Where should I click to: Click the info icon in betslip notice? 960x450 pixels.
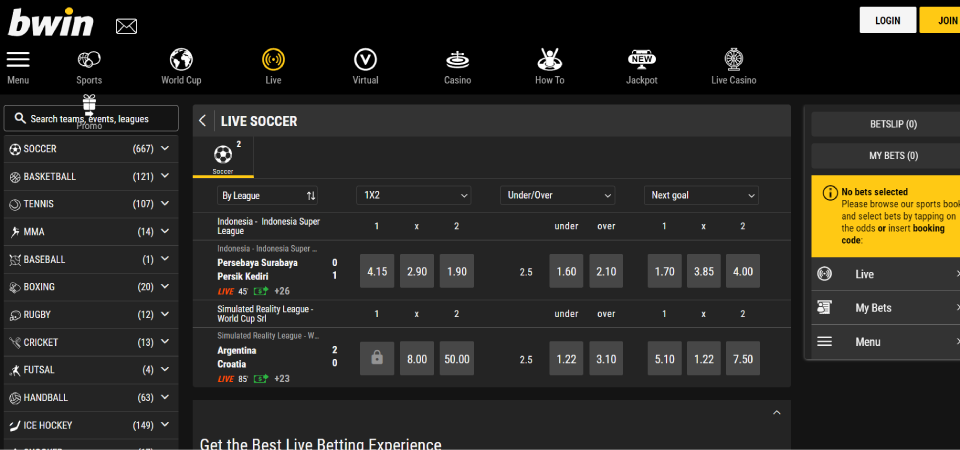coord(830,193)
